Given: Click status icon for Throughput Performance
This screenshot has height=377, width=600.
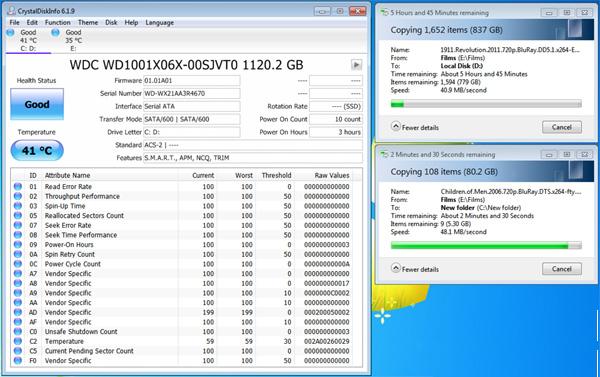Looking at the screenshot, I should point(18,196).
